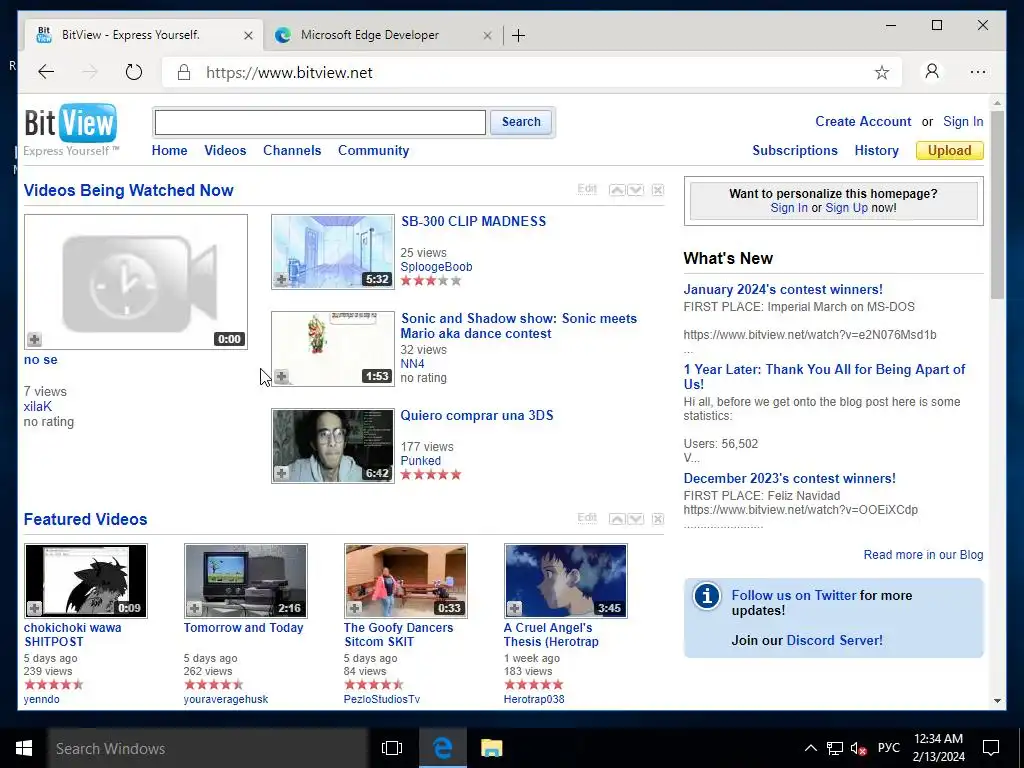This screenshot has height=768, width=1024.
Task: Close the Featured Videos section
Action: click(x=658, y=519)
